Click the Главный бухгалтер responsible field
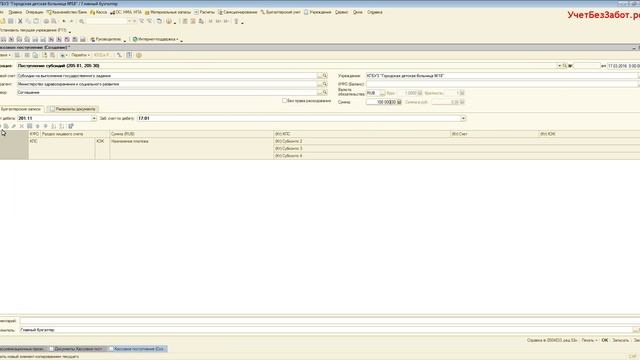Screen dimensions: 640x360 pyautogui.click(x=326, y=330)
